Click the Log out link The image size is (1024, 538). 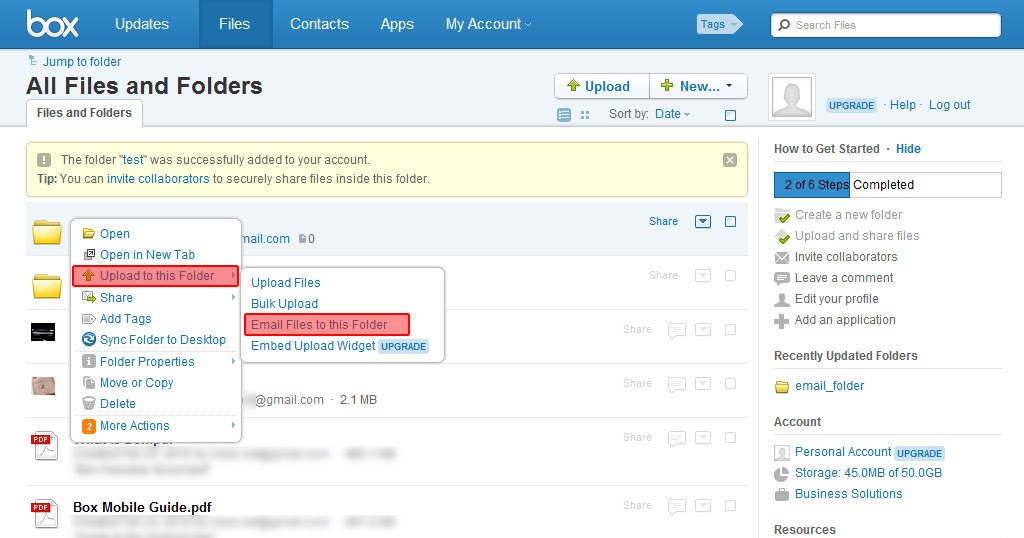pyautogui.click(x=949, y=105)
